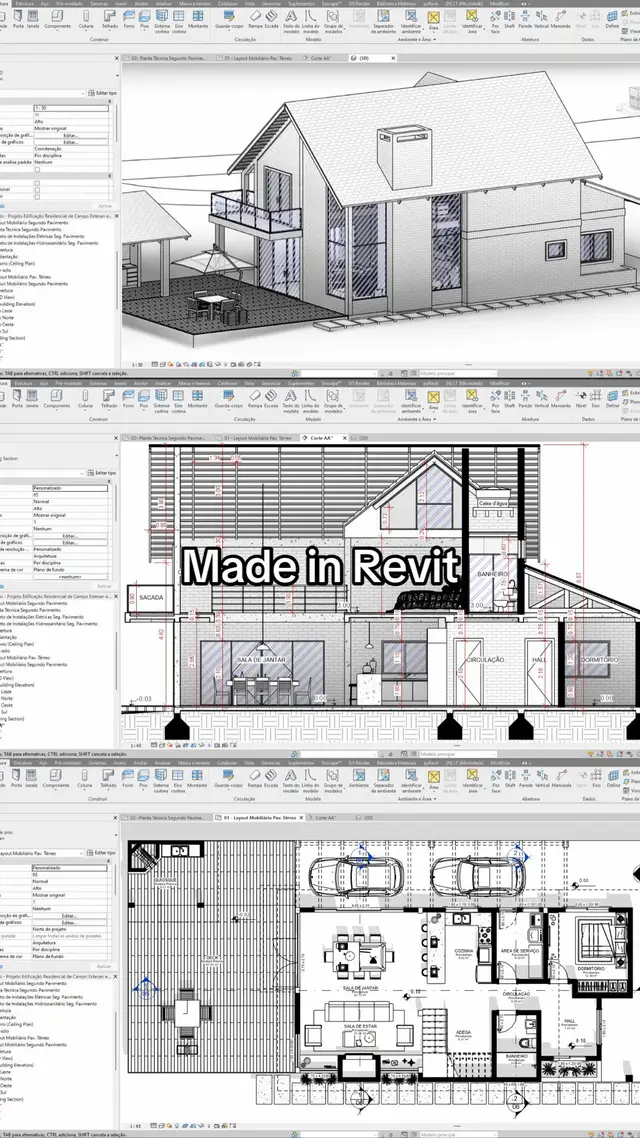The image size is (640, 1138).
Task: Click the Montante tool in top window ribbon
Action: point(197,20)
